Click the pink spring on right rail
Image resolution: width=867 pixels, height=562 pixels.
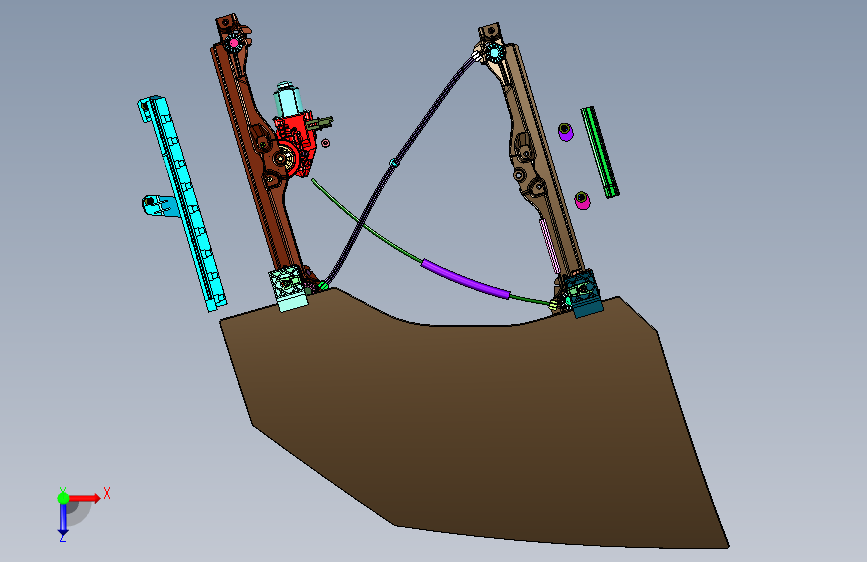(x=549, y=246)
